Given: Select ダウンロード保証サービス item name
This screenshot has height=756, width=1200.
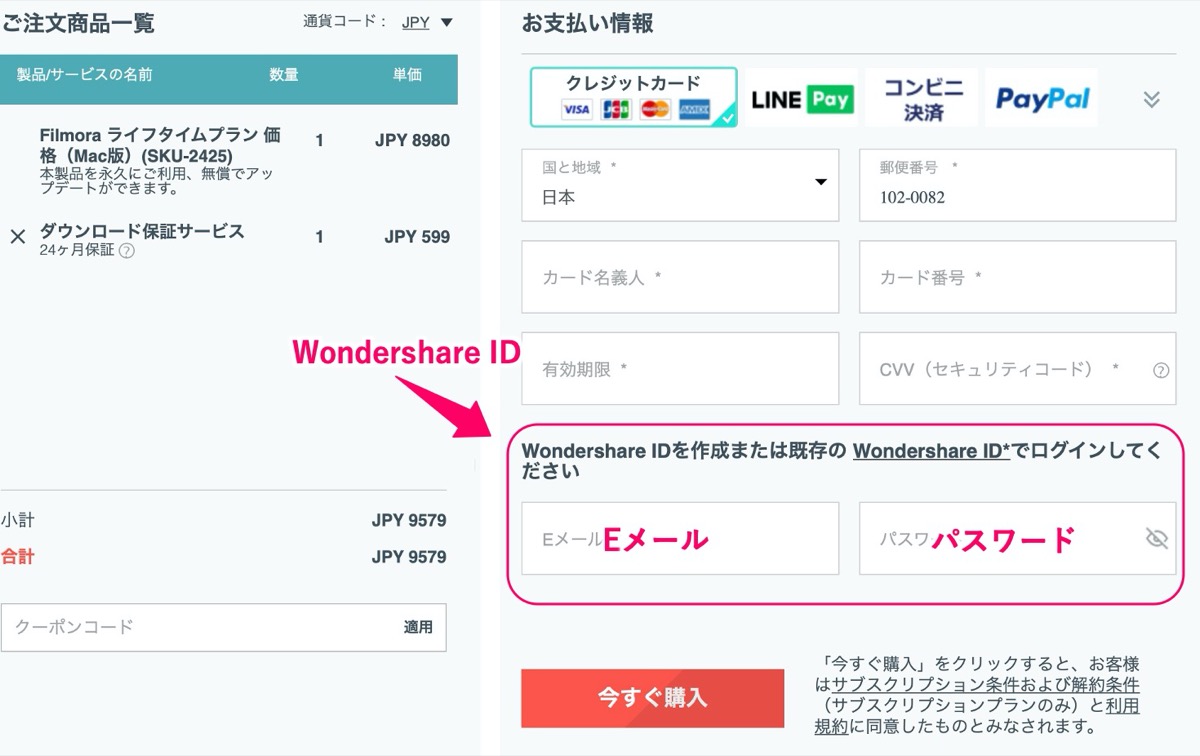Looking at the screenshot, I should (x=142, y=231).
